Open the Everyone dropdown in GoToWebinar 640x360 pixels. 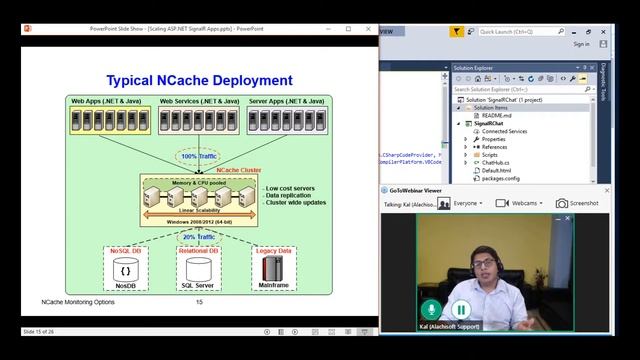coord(468,203)
